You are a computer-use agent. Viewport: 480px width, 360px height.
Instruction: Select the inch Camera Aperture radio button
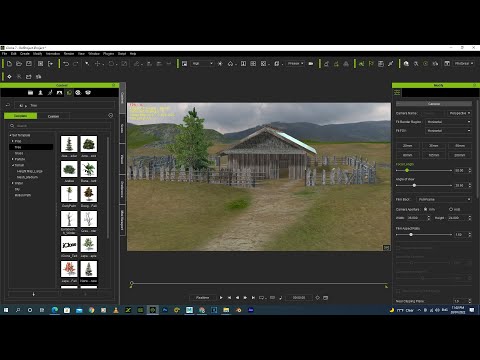coord(451,209)
